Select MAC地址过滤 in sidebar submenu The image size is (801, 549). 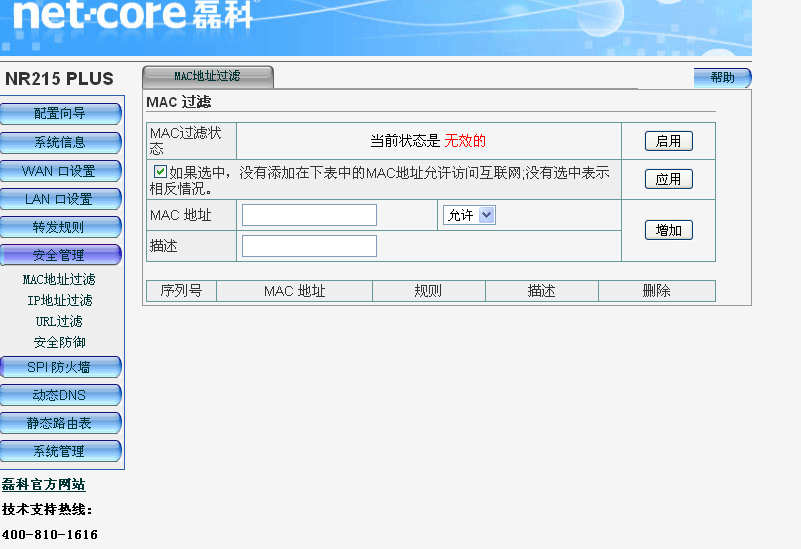point(59,280)
